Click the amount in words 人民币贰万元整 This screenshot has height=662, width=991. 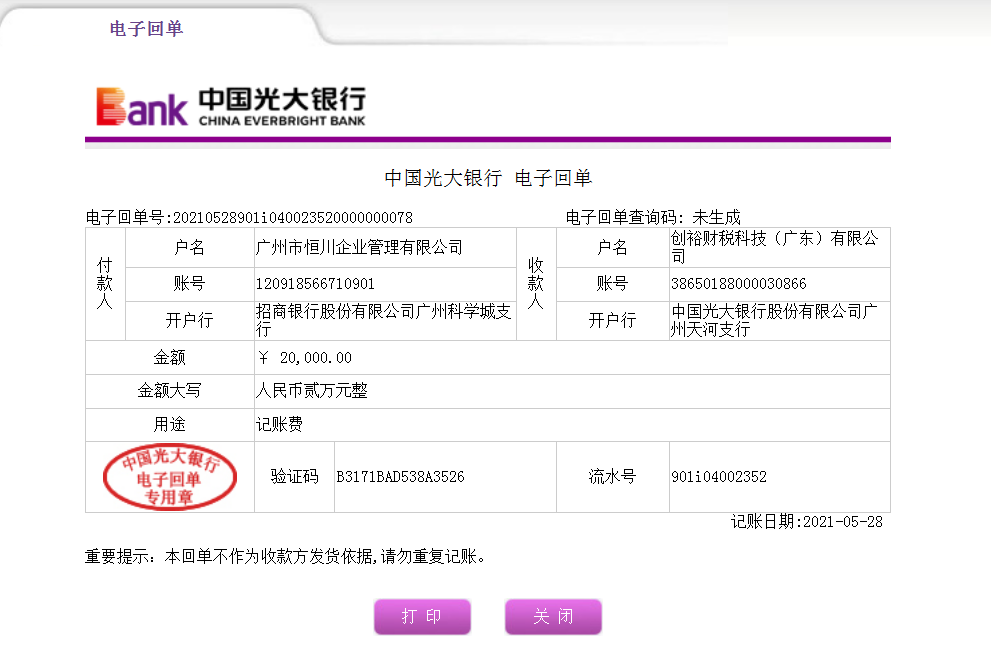312,391
